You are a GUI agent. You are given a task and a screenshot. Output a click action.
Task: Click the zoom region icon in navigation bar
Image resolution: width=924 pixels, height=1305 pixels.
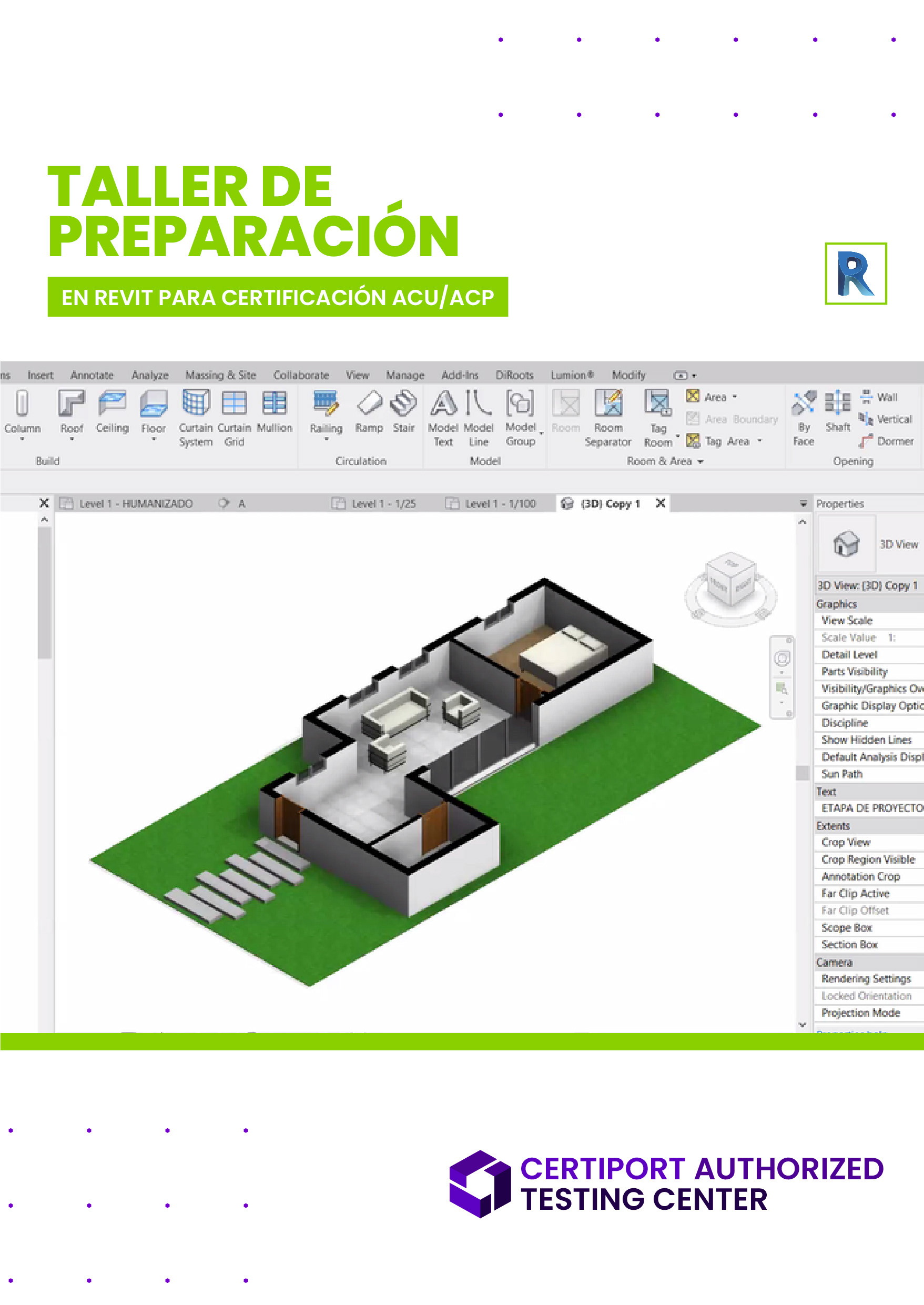[x=783, y=688]
